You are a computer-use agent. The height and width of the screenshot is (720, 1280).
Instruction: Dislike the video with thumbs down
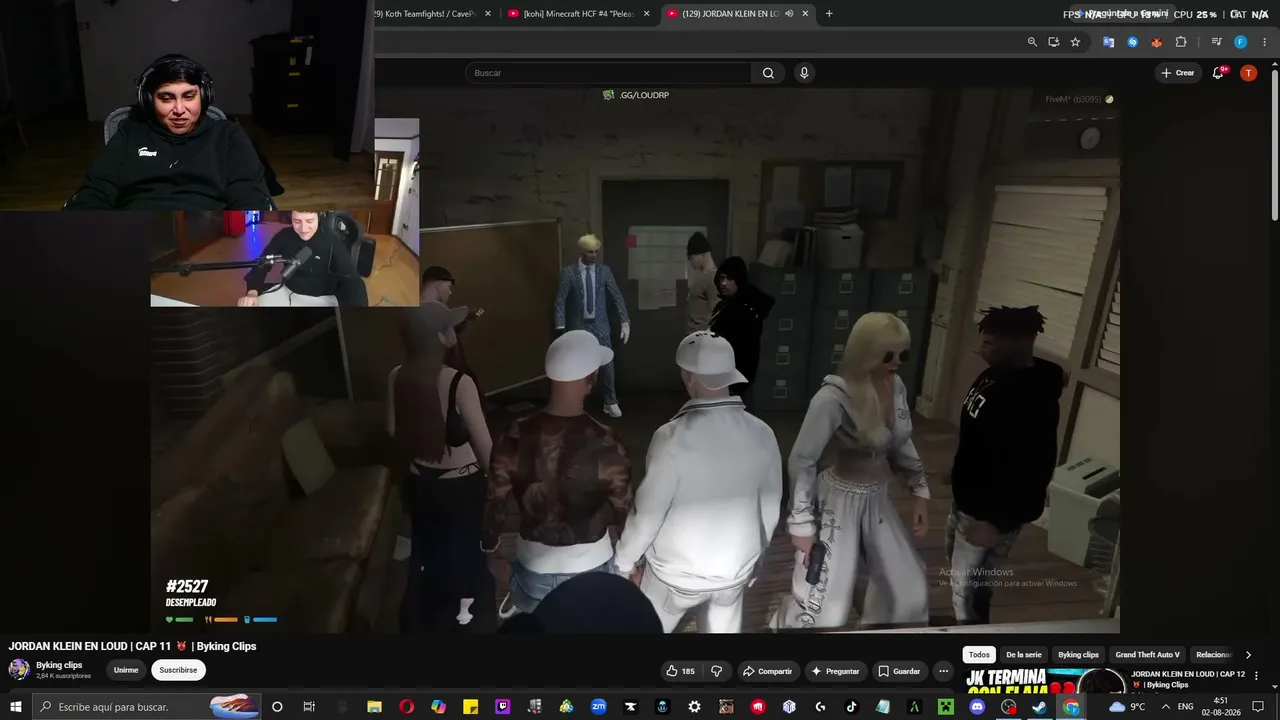(x=716, y=671)
